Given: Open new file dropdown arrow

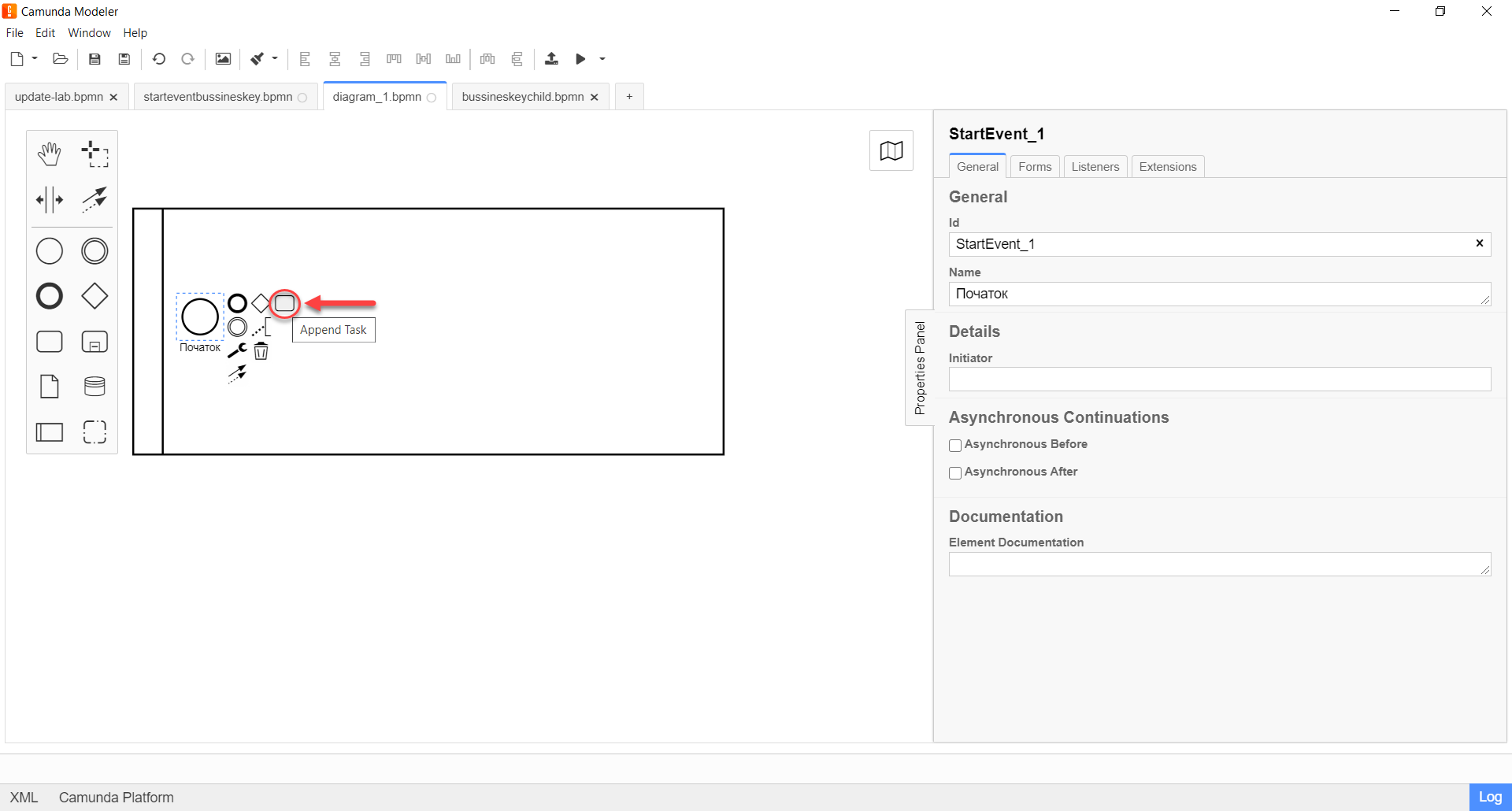Looking at the screenshot, I should click(35, 58).
